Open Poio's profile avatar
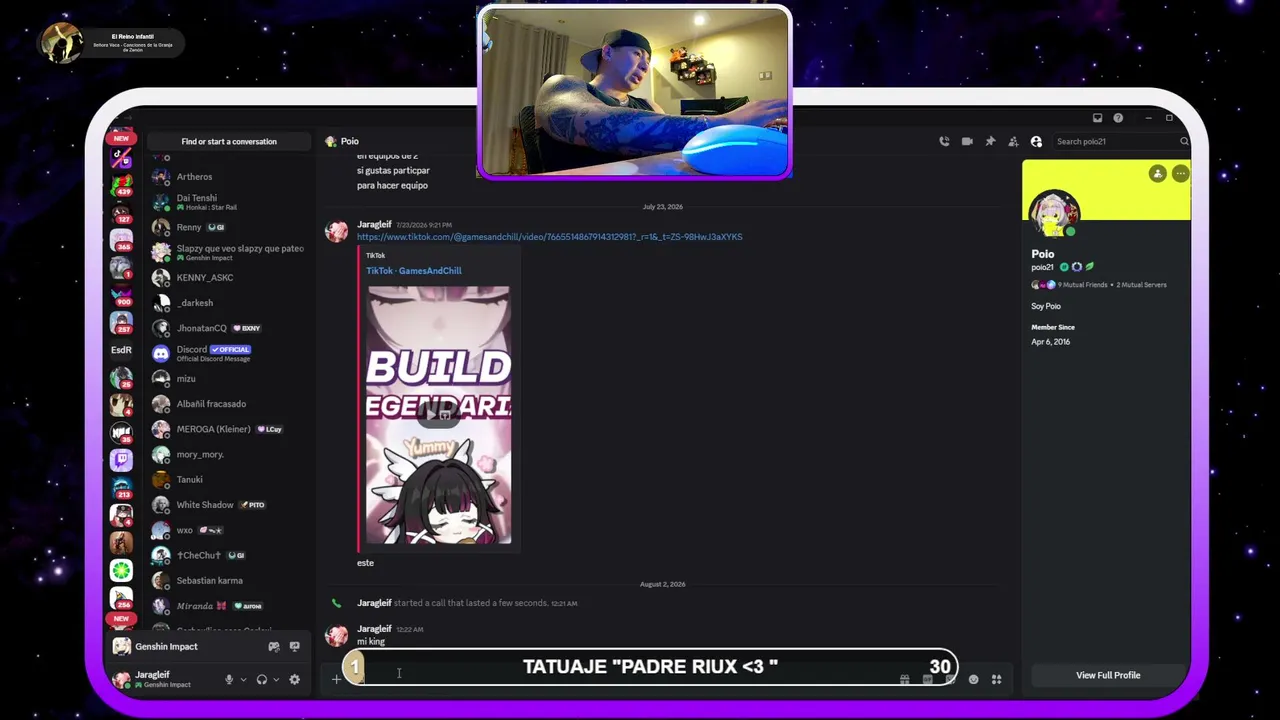 pos(1054,213)
